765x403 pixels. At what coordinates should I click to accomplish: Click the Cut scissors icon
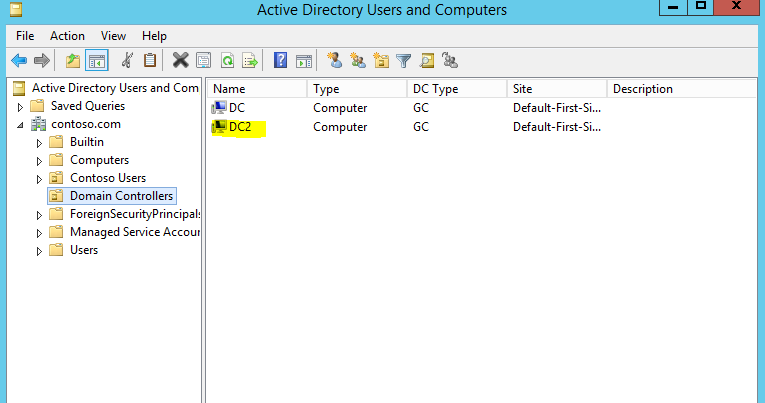[127, 60]
